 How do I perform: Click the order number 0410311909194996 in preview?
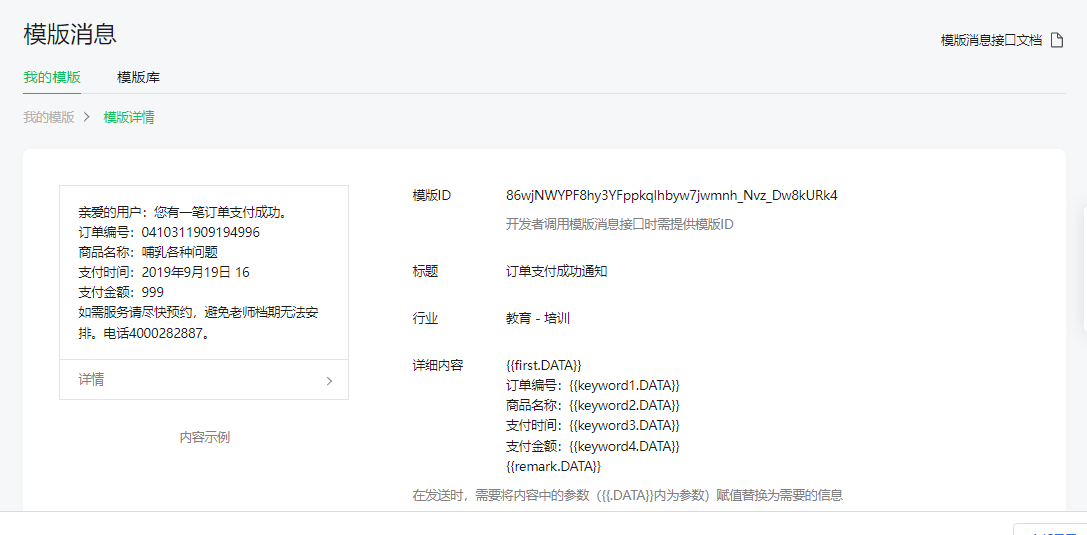tap(200, 232)
